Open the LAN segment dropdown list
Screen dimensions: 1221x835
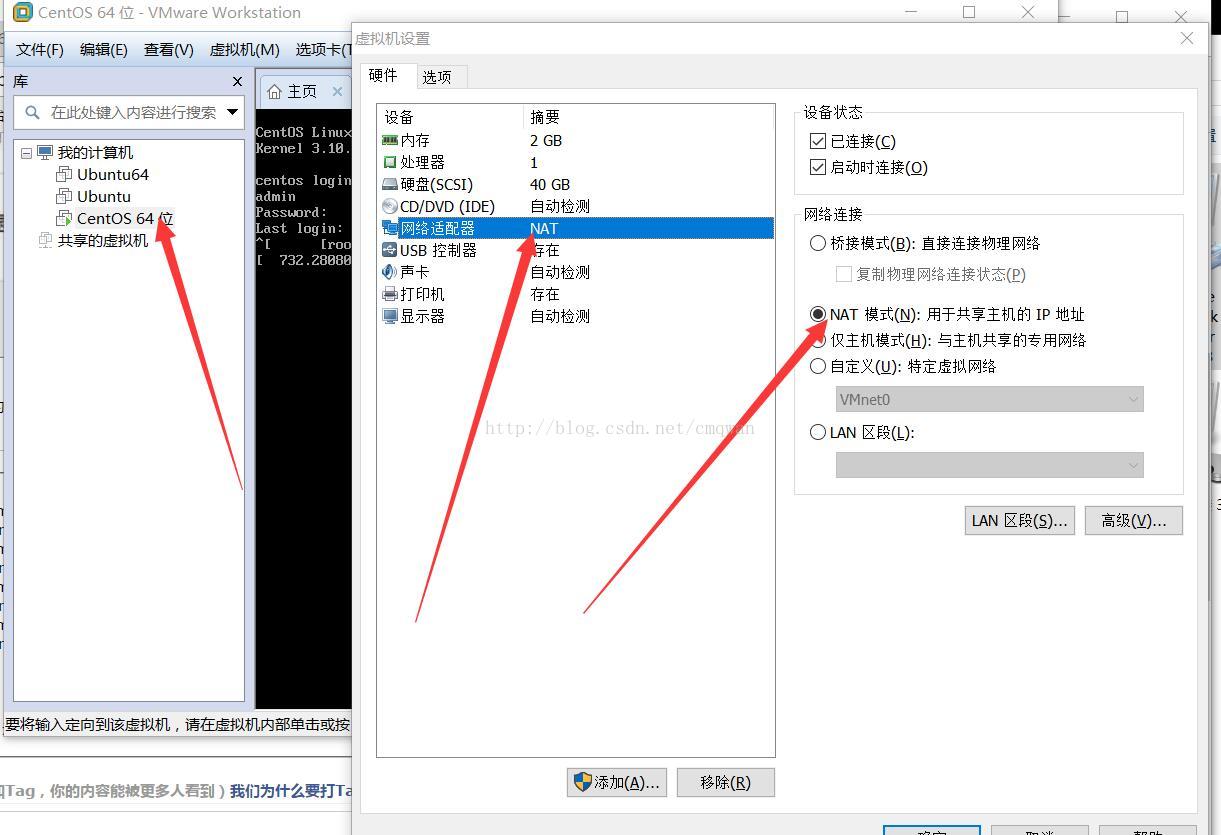[x=990, y=465]
